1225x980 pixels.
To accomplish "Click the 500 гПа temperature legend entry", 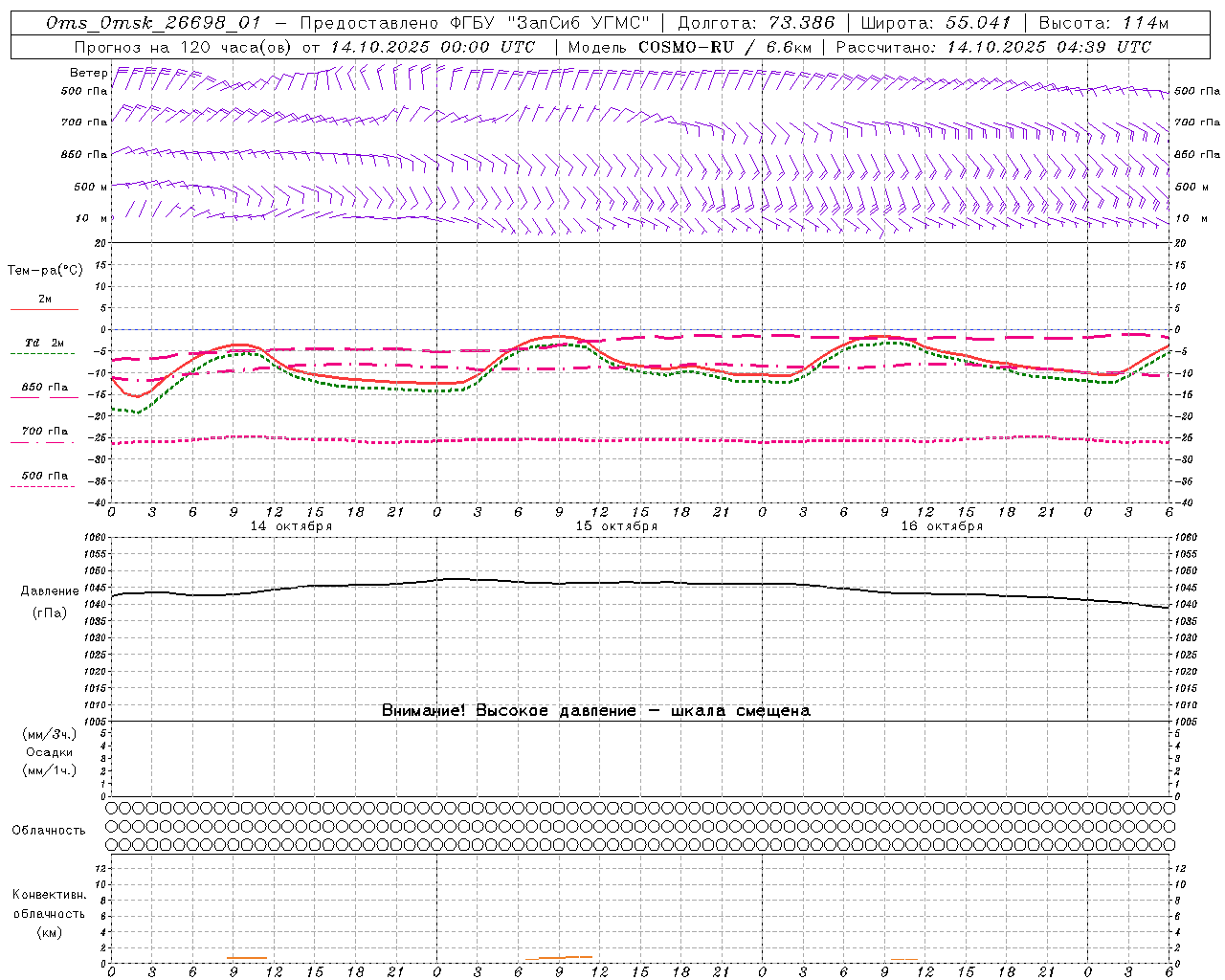I will click(45, 476).
